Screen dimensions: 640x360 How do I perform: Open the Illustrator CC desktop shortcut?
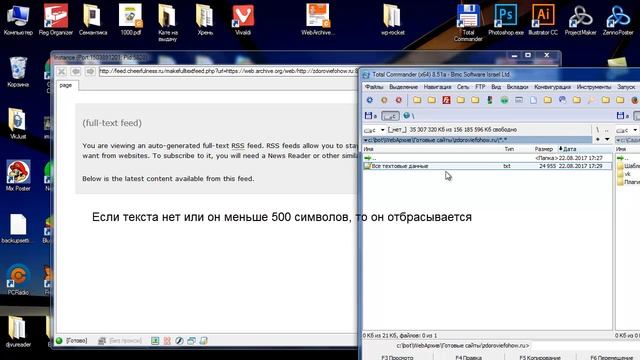[x=543, y=19]
